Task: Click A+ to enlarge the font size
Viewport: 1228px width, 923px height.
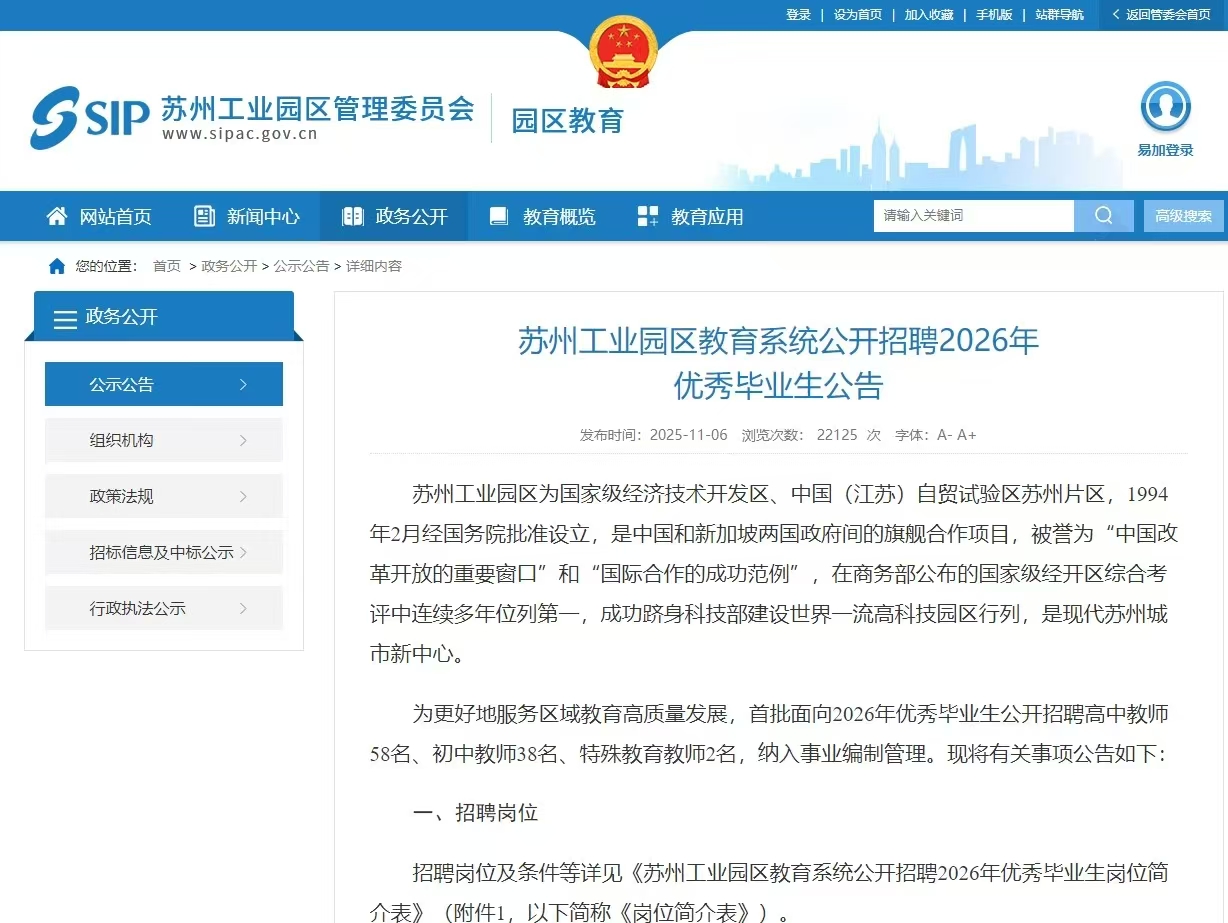Action: (966, 435)
